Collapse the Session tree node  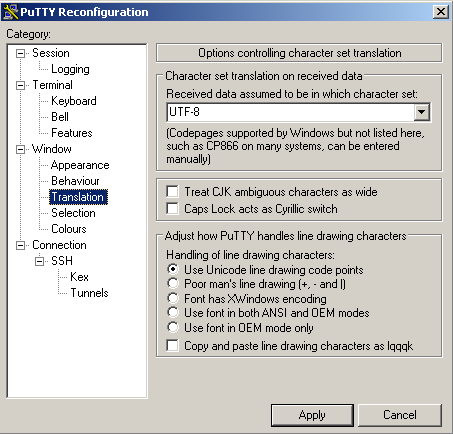tap(21, 53)
